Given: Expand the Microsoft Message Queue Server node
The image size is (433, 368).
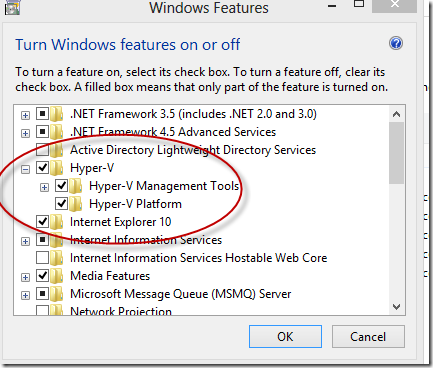Looking at the screenshot, I should (x=25, y=295).
